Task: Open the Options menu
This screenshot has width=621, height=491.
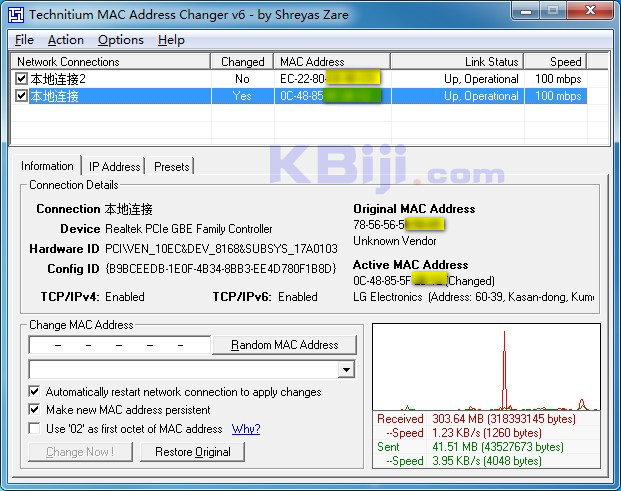Action: (120, 40)
